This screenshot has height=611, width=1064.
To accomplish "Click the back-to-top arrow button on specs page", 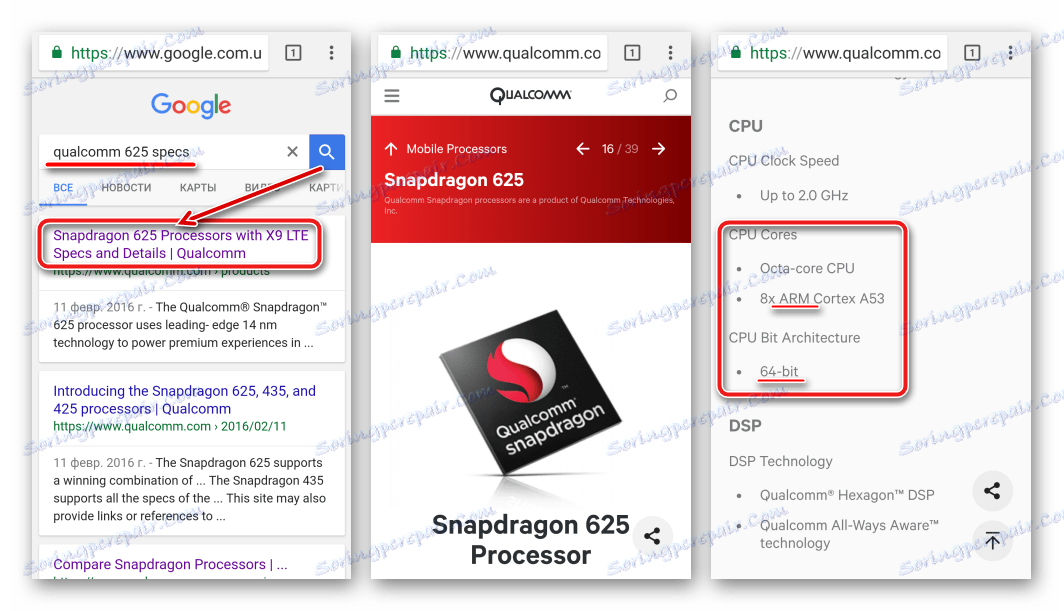I will [x=992, y=541].
